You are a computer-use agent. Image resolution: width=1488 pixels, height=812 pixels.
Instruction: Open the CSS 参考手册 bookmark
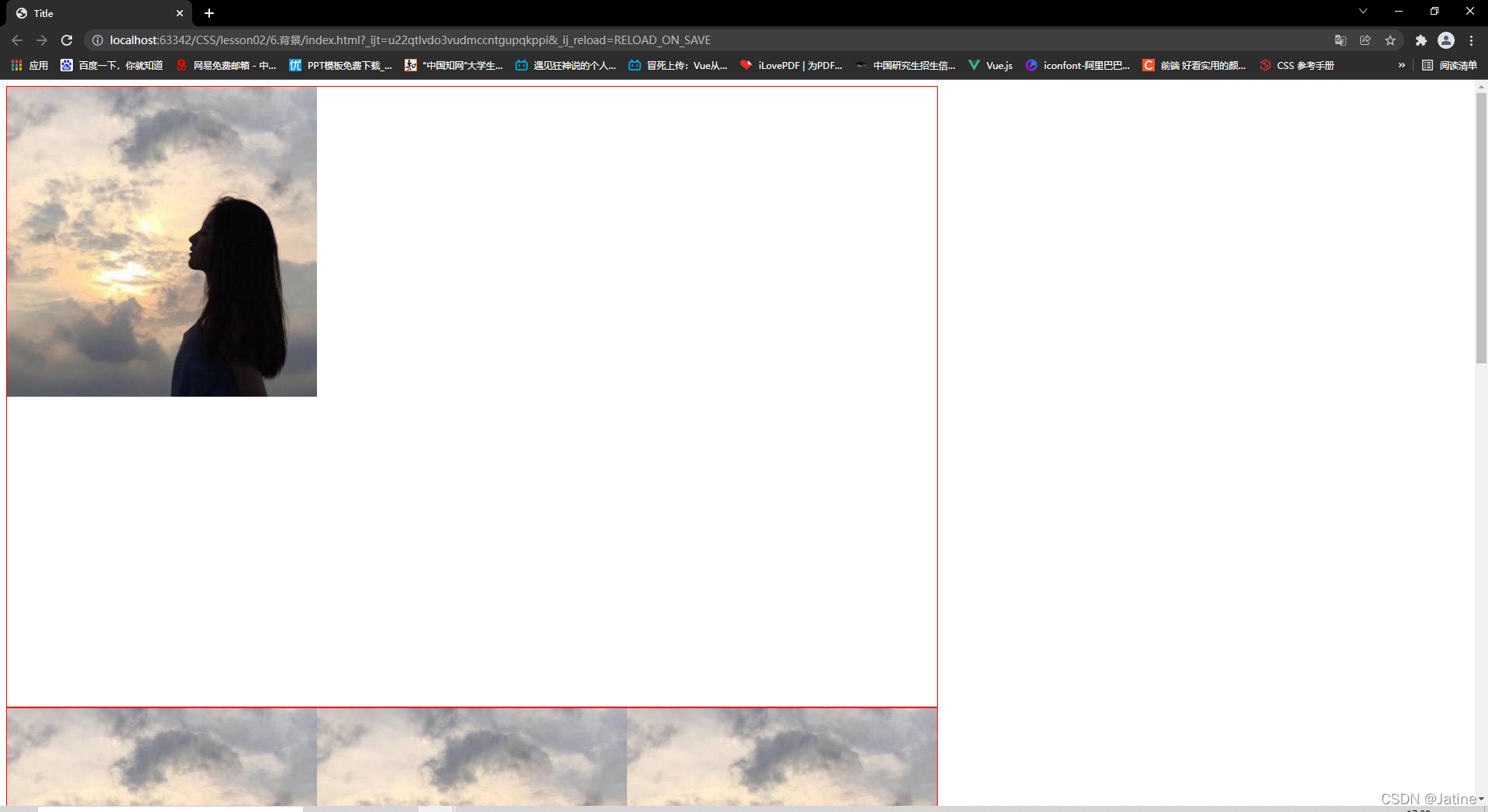pyautogui.click(x=1297, y=65)
